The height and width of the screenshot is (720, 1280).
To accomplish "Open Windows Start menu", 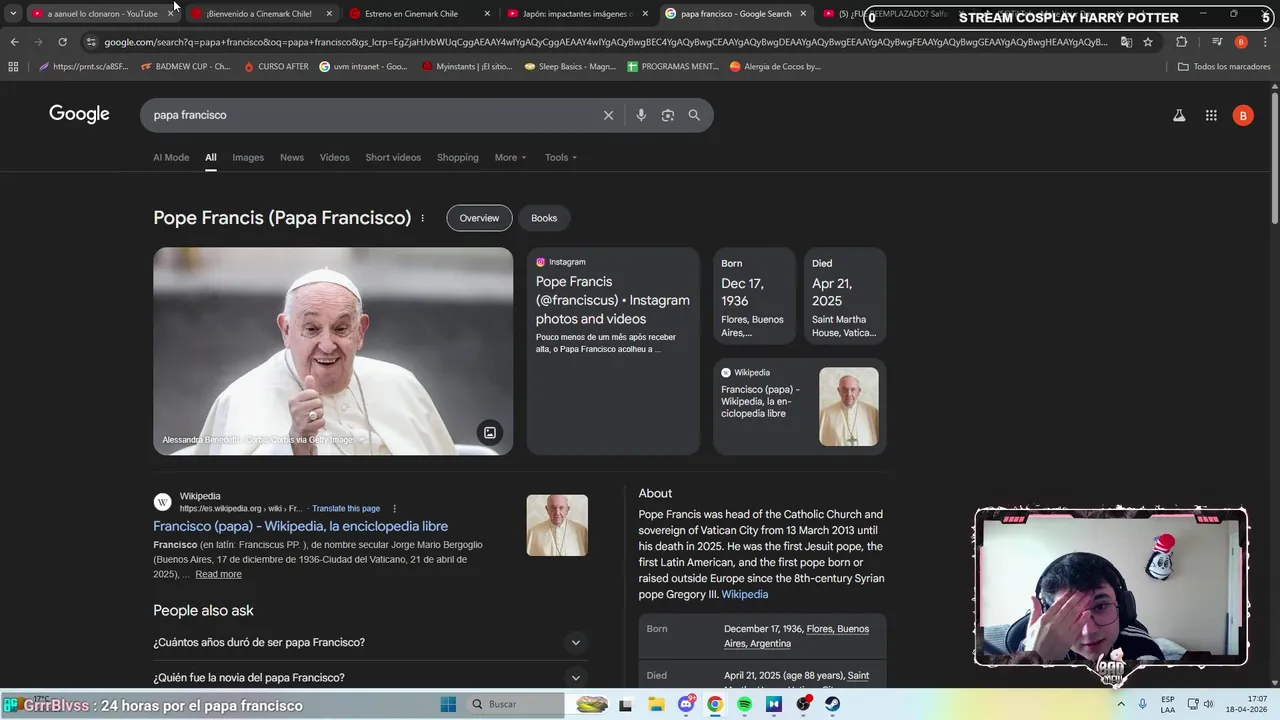I will pyautogui.click(x=448, y=704).
